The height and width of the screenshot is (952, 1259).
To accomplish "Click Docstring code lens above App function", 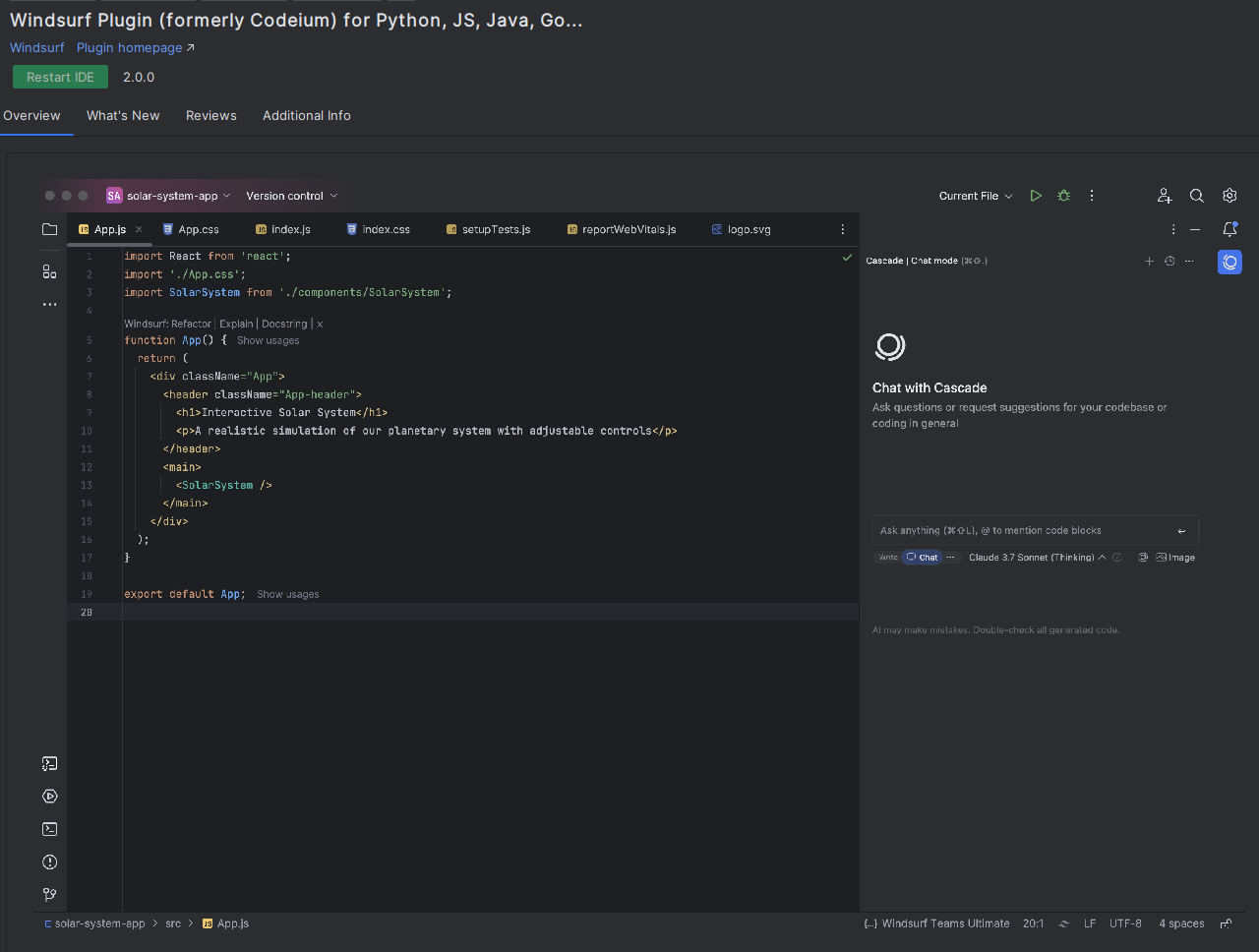I will click(284, 325).
